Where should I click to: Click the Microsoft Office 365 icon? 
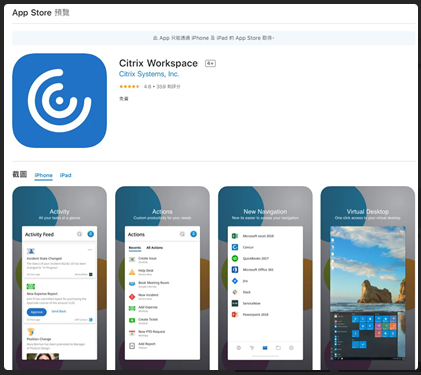point(235,269)
